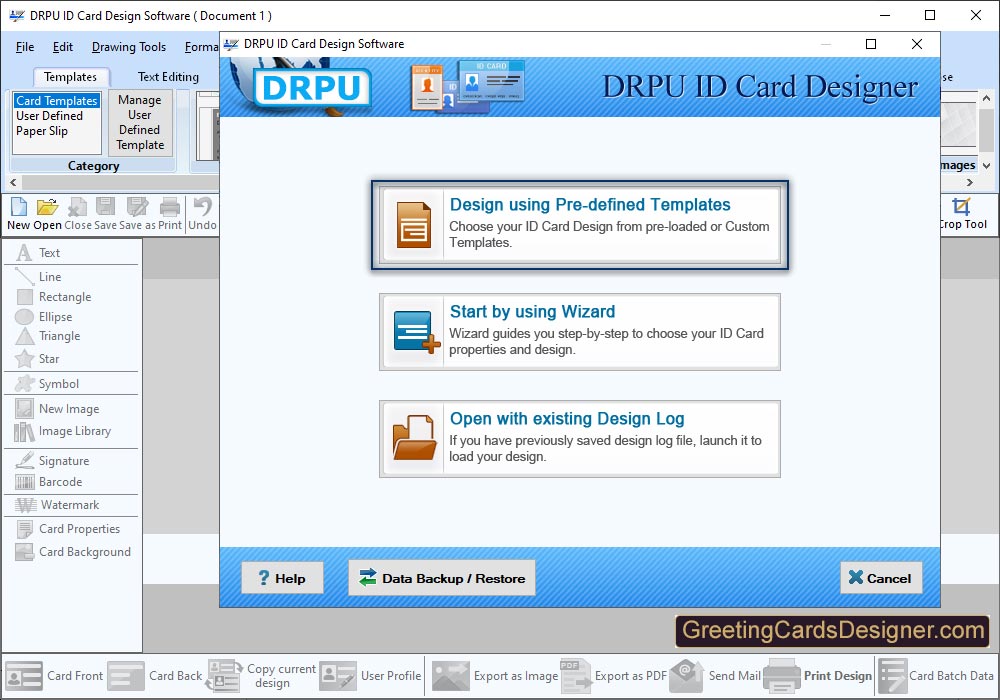Open User Profile

371,676
